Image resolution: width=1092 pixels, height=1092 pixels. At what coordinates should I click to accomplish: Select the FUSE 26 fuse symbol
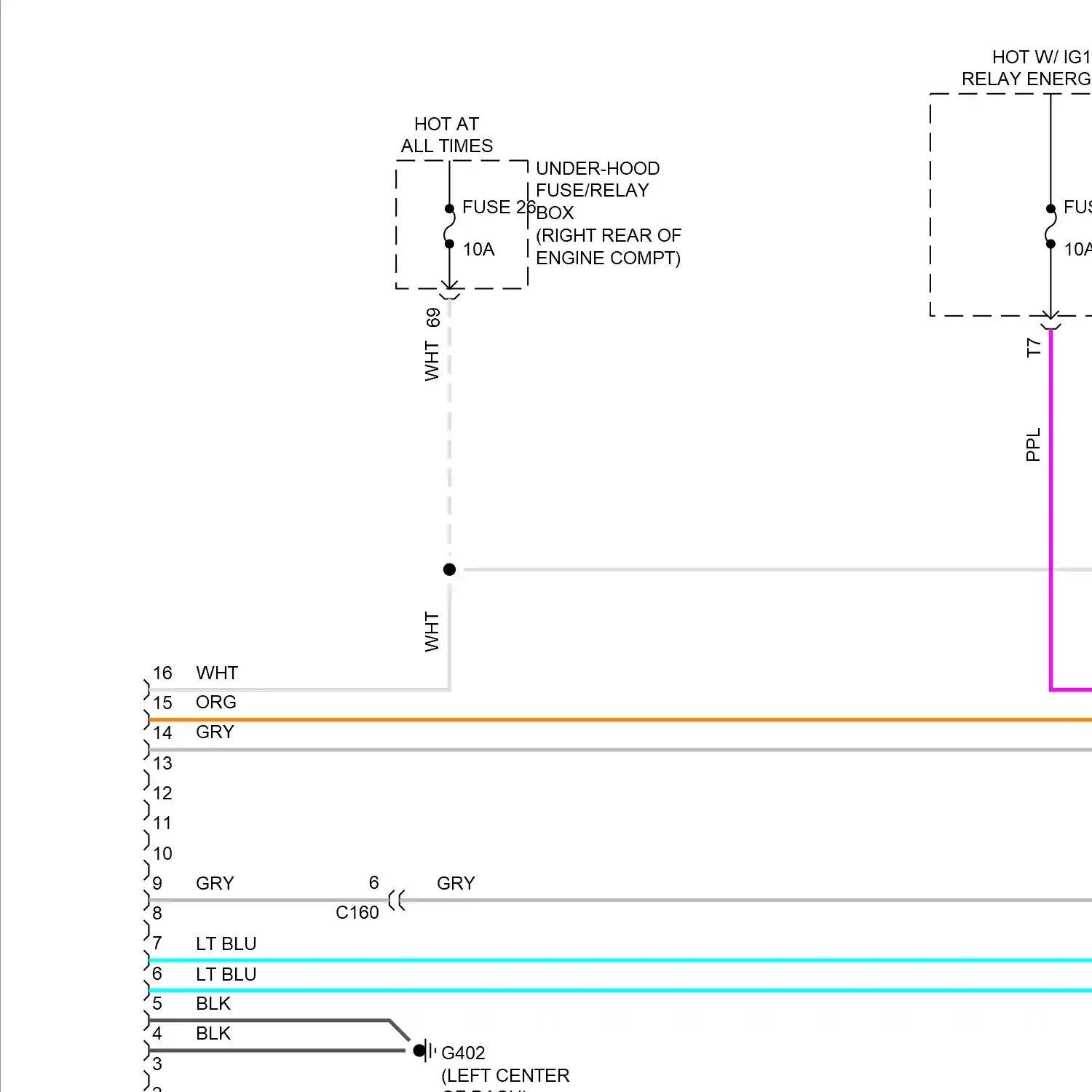[449, 226]
